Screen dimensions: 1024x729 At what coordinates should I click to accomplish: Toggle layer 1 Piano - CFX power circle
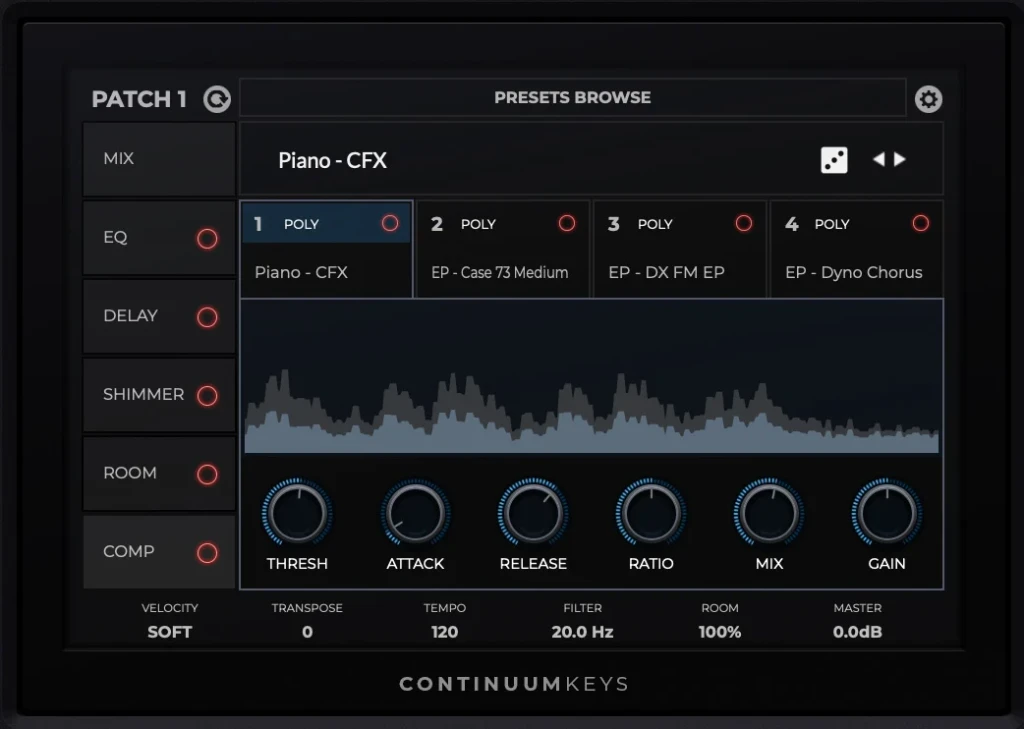coord(390,223)
